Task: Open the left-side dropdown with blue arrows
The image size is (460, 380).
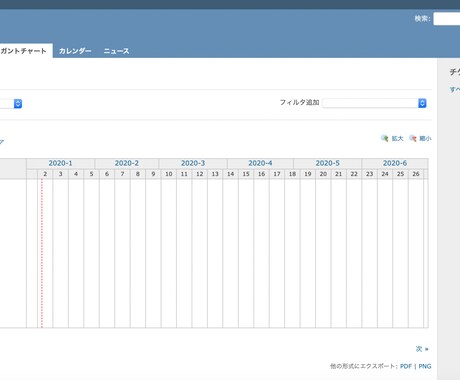Action: [11, 104]
